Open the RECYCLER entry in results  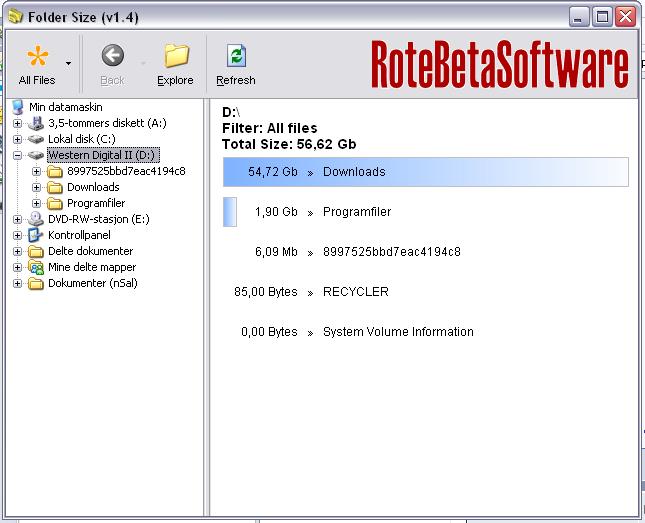point(355,292)
